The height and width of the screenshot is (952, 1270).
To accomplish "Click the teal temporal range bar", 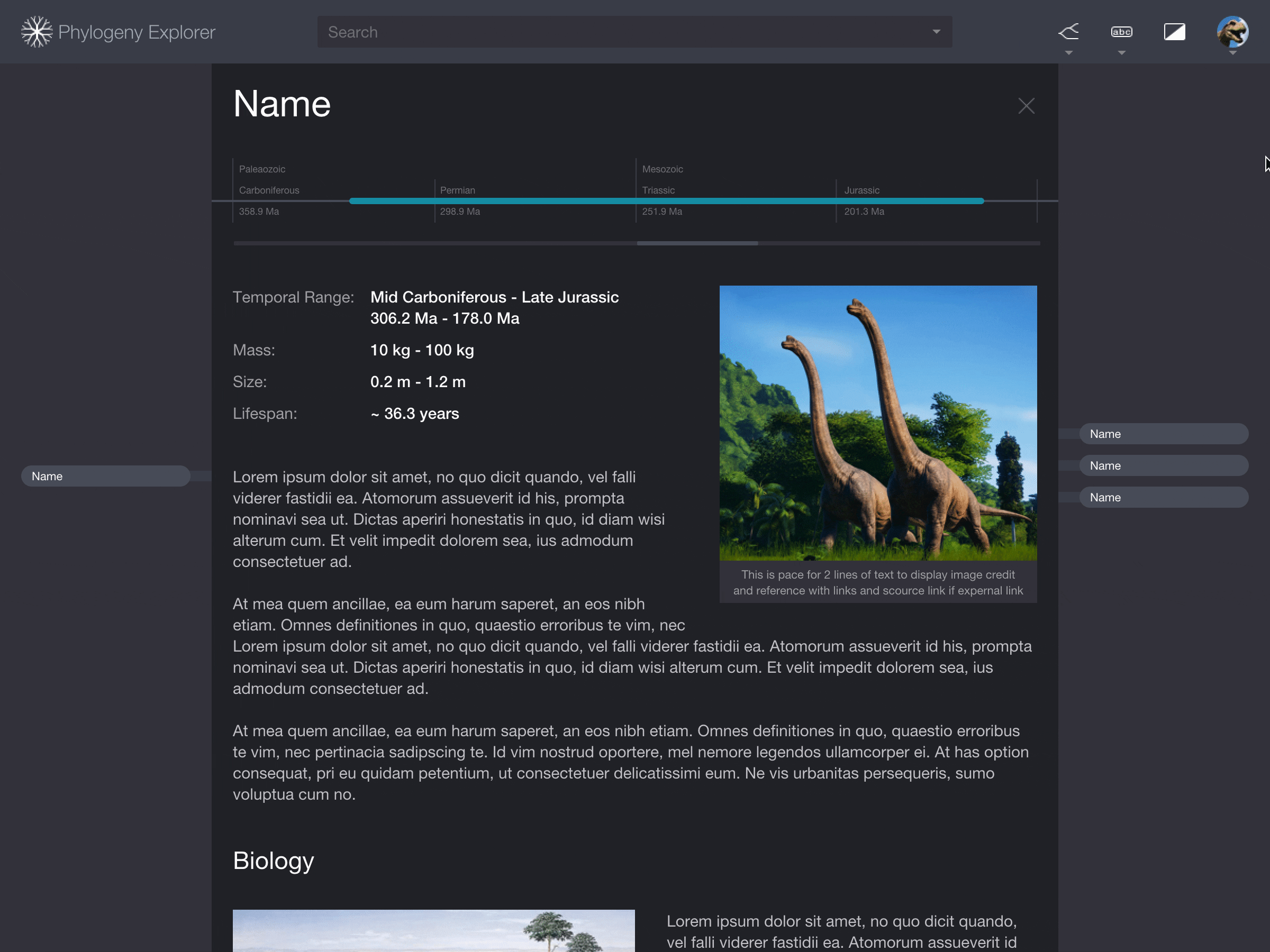I will click(666, 201).
